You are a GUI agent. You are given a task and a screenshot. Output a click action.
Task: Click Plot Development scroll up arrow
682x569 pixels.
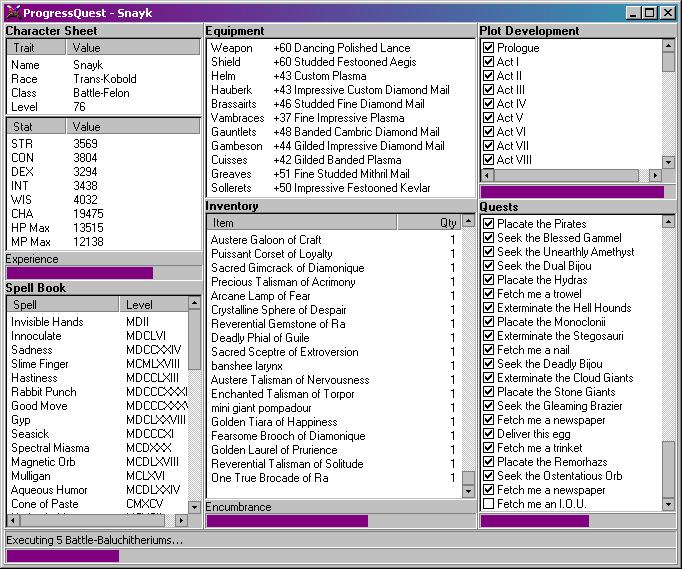(x=669, y=45)
